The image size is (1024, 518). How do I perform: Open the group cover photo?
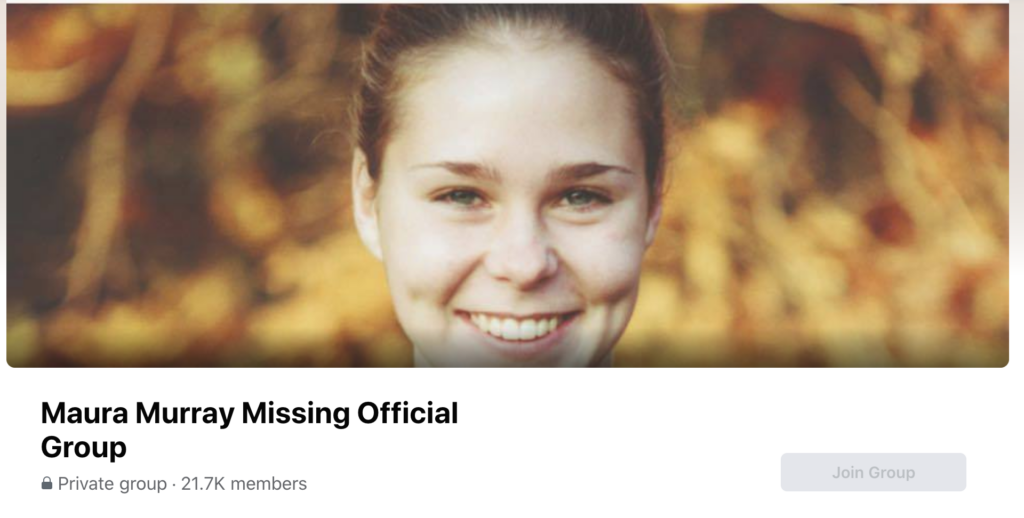[x=507, y=186]
